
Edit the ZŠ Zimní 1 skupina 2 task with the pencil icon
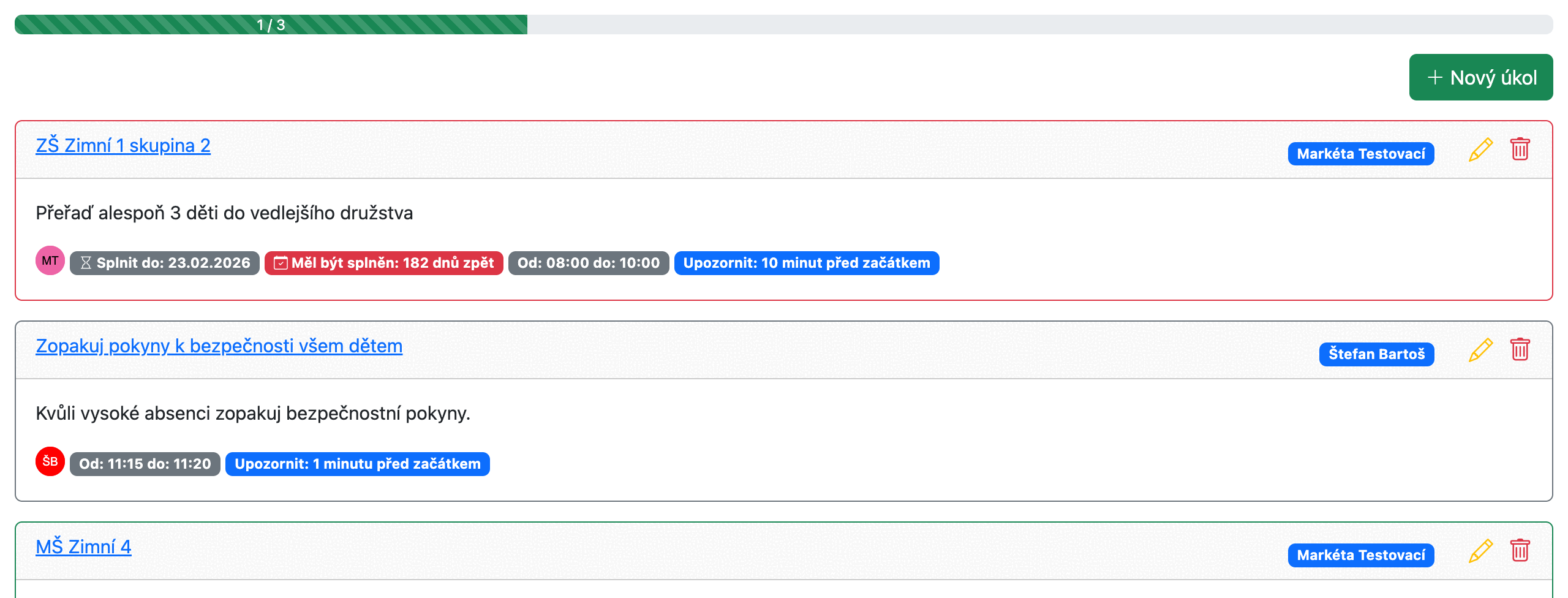[1480, 149]
